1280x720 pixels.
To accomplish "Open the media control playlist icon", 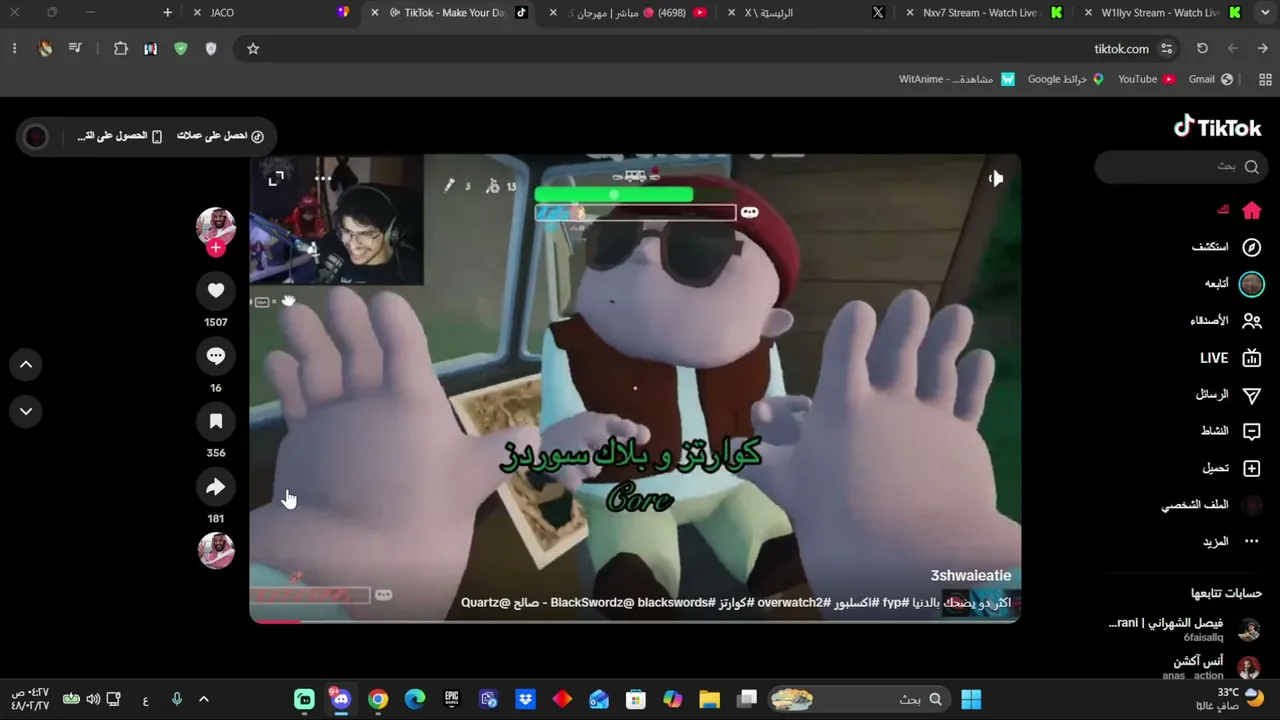I will [x=75, y=48].
